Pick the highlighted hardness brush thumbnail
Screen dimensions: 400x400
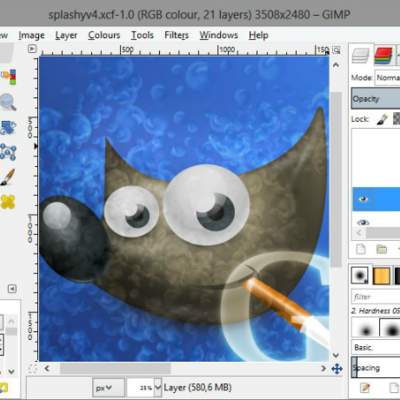[x=390, y=328]
